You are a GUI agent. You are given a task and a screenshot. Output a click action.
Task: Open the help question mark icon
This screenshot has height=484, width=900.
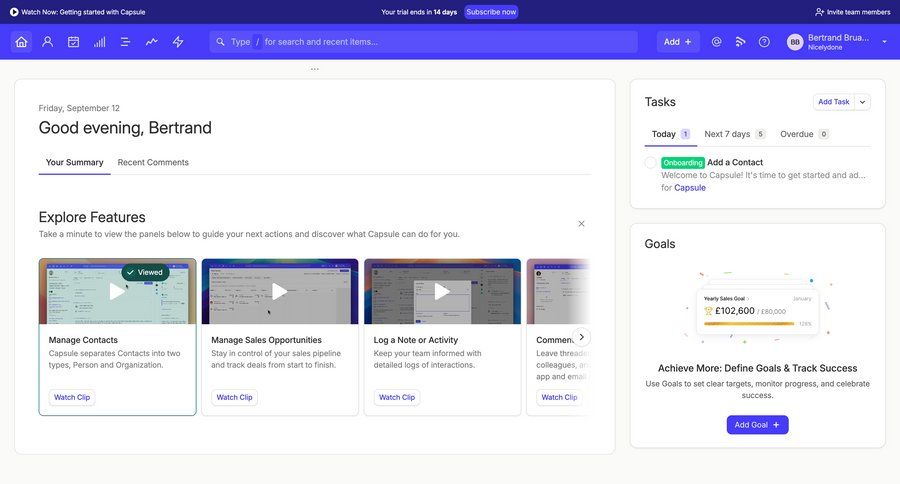pyautogui.click(x=764, y=42)
